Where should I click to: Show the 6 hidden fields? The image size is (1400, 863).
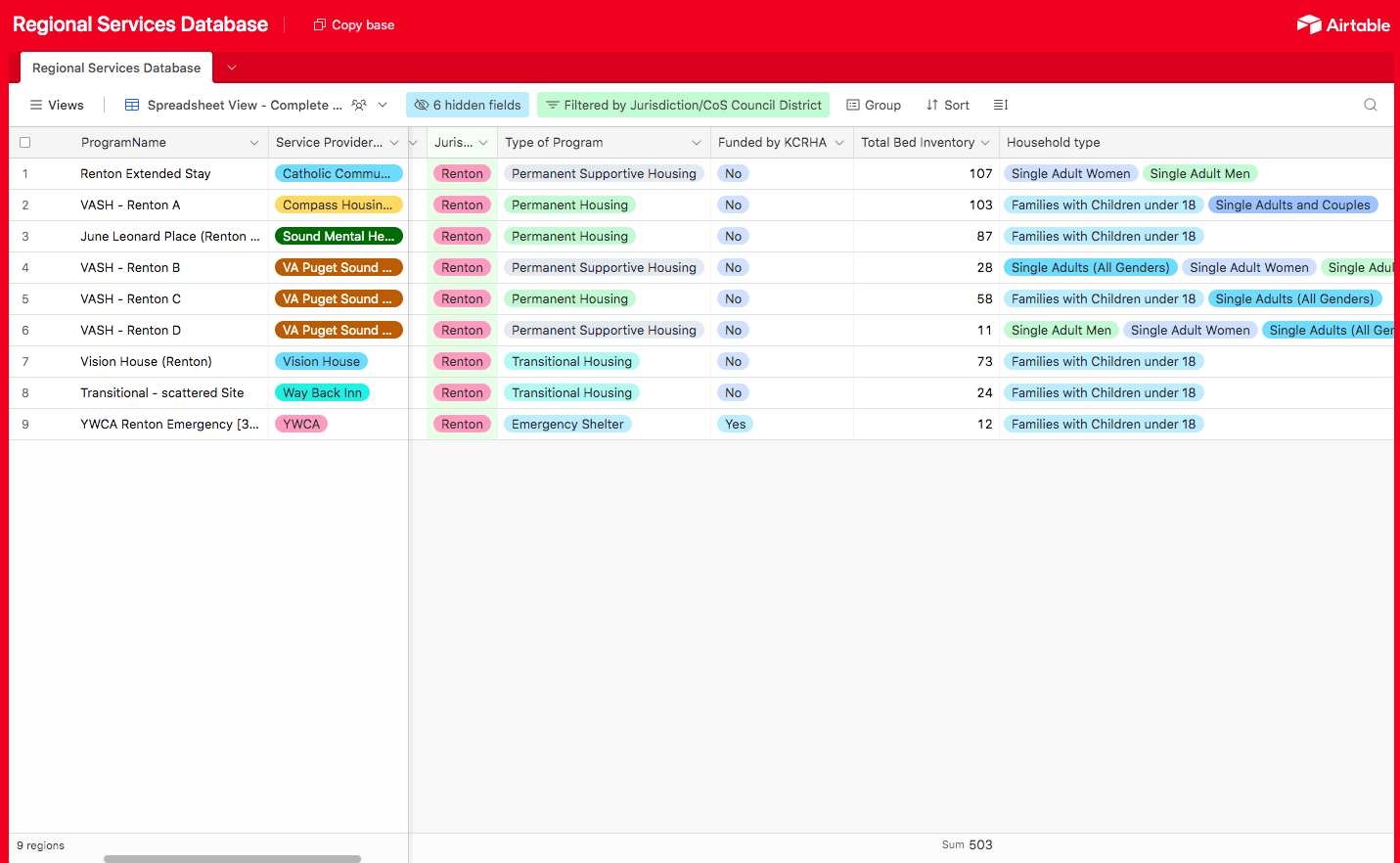coord(468,105)
